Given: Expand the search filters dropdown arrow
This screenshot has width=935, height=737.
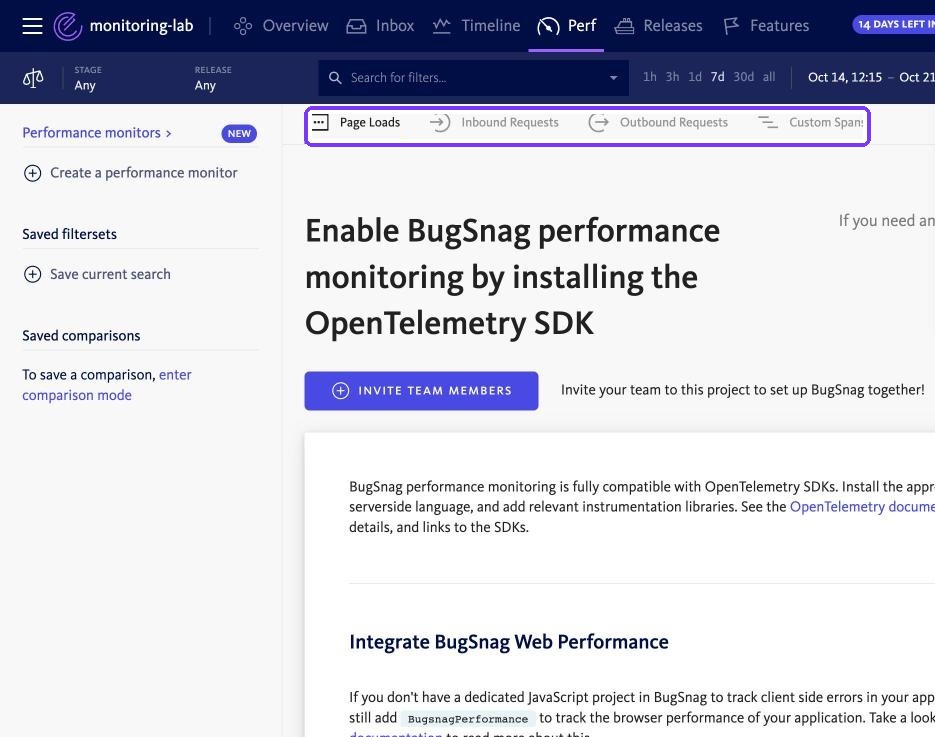Looking at the screenshot, I should pos(613,78).
